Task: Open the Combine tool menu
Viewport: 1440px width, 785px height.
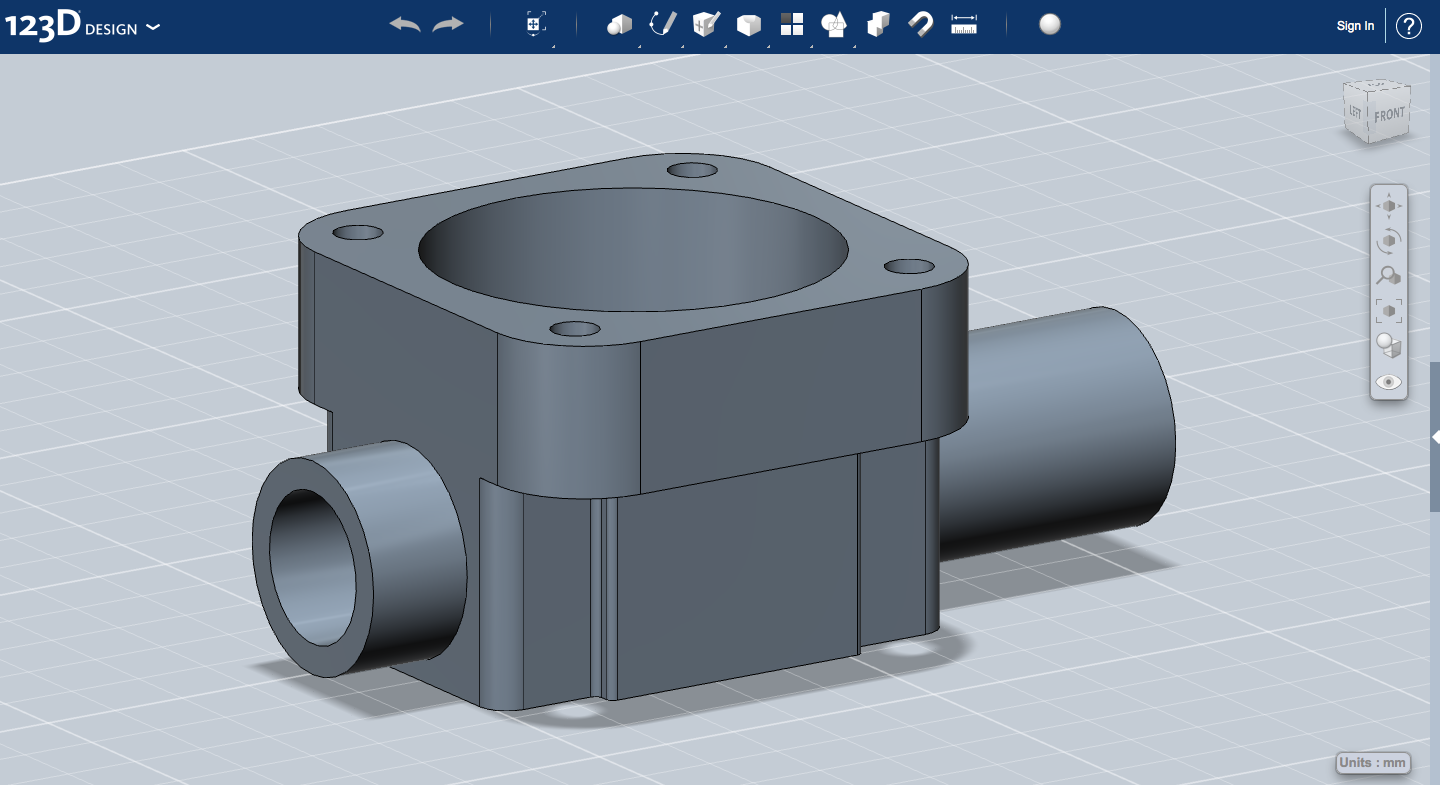Action: [878, 25]
